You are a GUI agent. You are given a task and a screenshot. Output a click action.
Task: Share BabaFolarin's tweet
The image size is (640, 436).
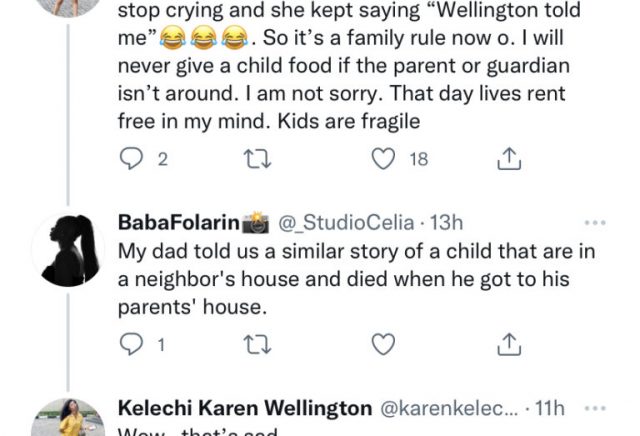[508, 345]
